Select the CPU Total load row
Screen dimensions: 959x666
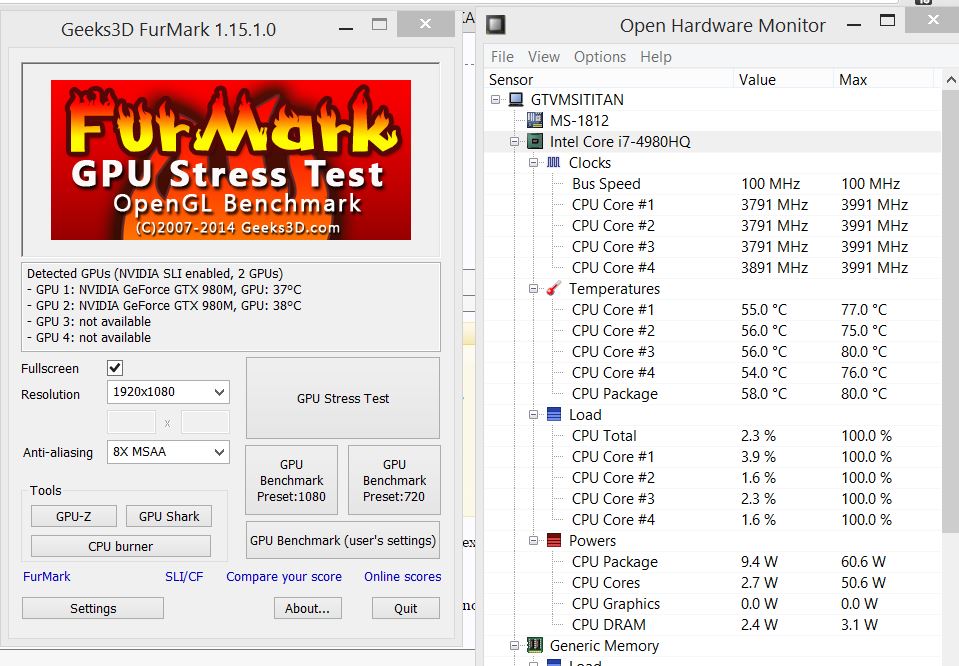[713, 435]
